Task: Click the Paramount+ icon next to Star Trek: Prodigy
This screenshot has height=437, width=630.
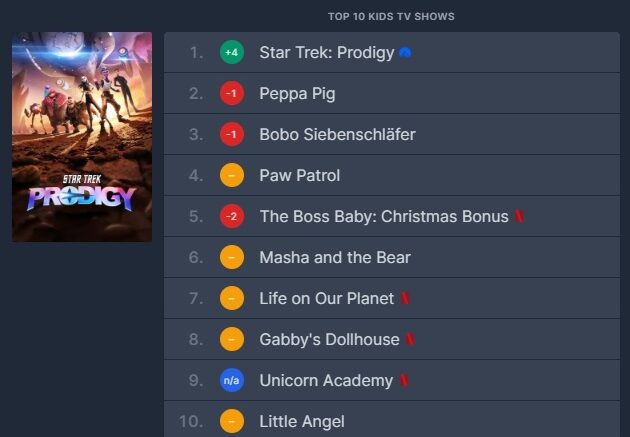Action: [x=405, y=53]
